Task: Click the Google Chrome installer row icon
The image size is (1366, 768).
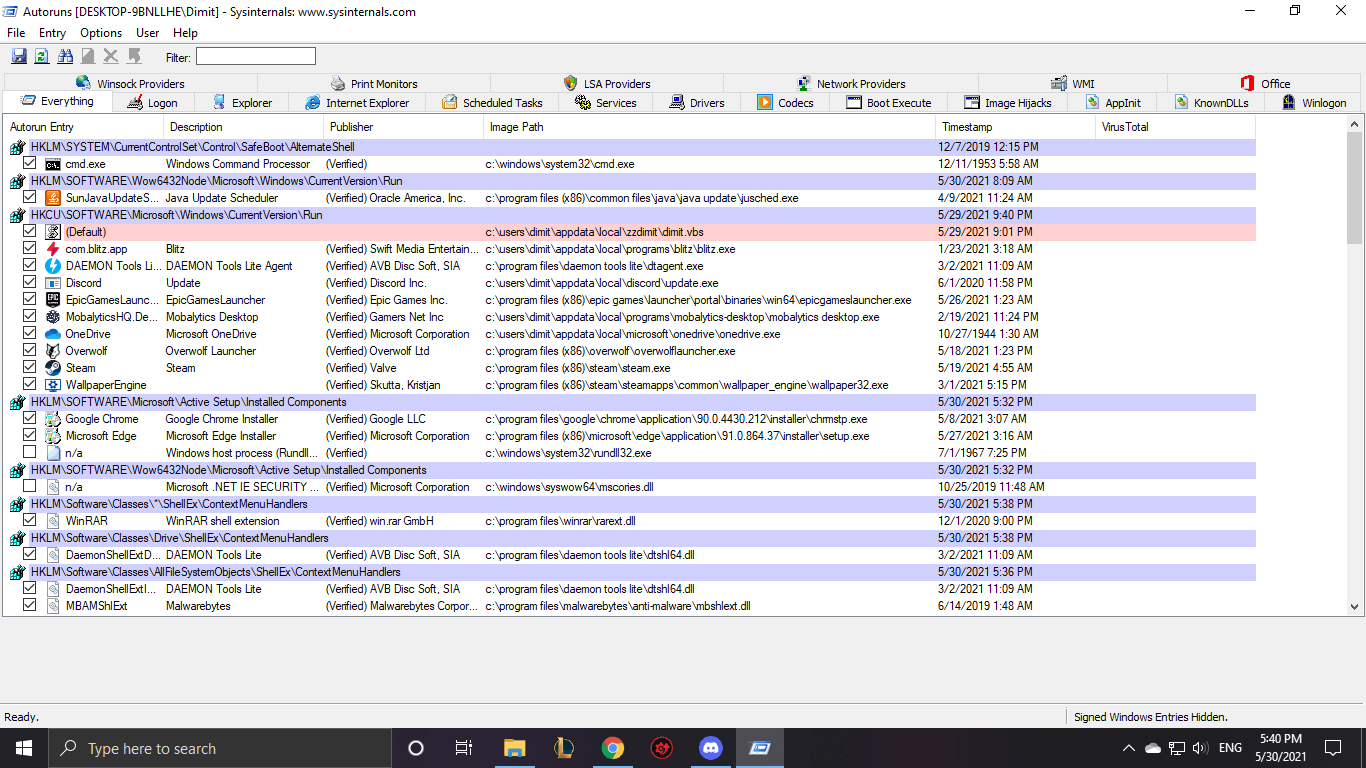Action: point(54,419)
